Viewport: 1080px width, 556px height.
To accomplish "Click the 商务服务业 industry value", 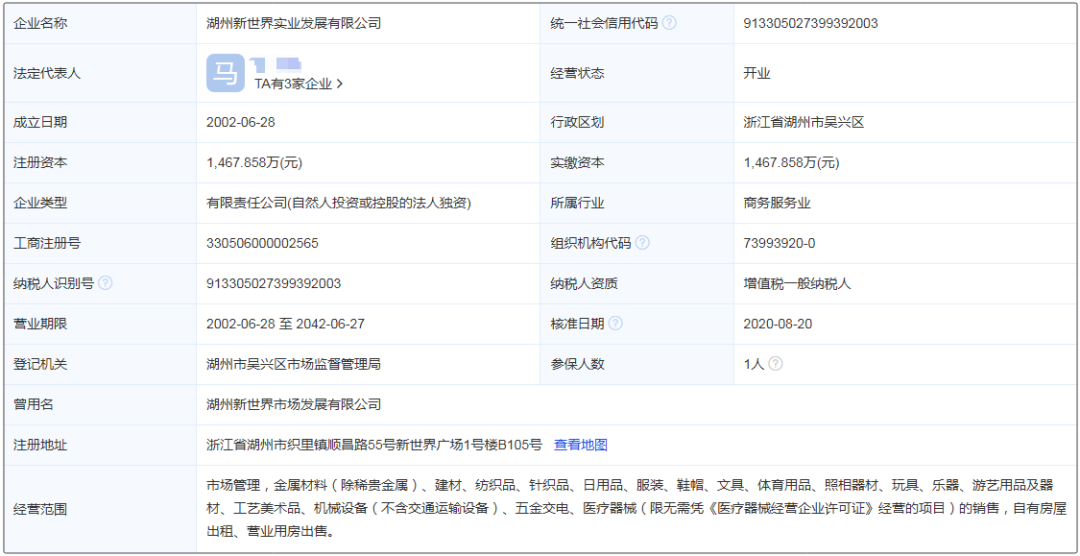I will (777, 203).
